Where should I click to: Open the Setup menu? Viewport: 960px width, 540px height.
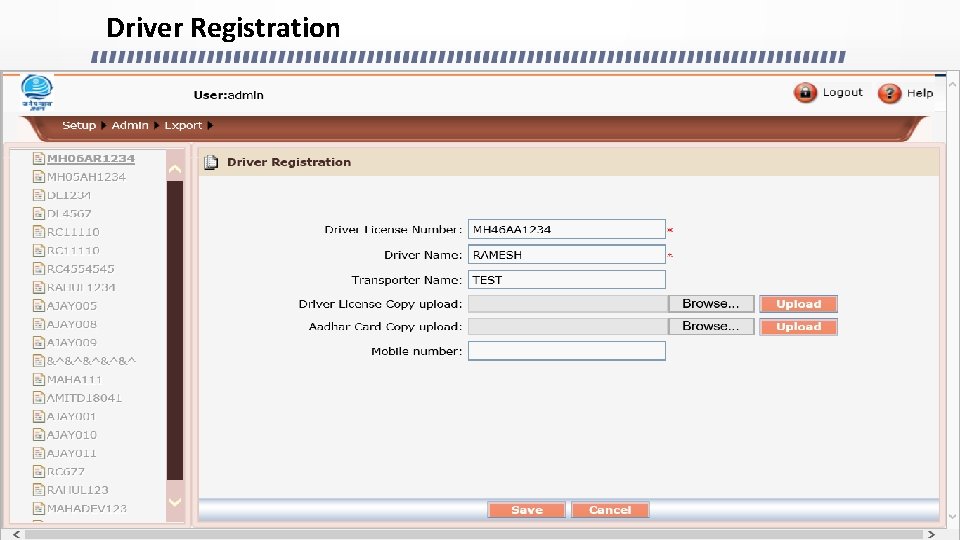79,126
